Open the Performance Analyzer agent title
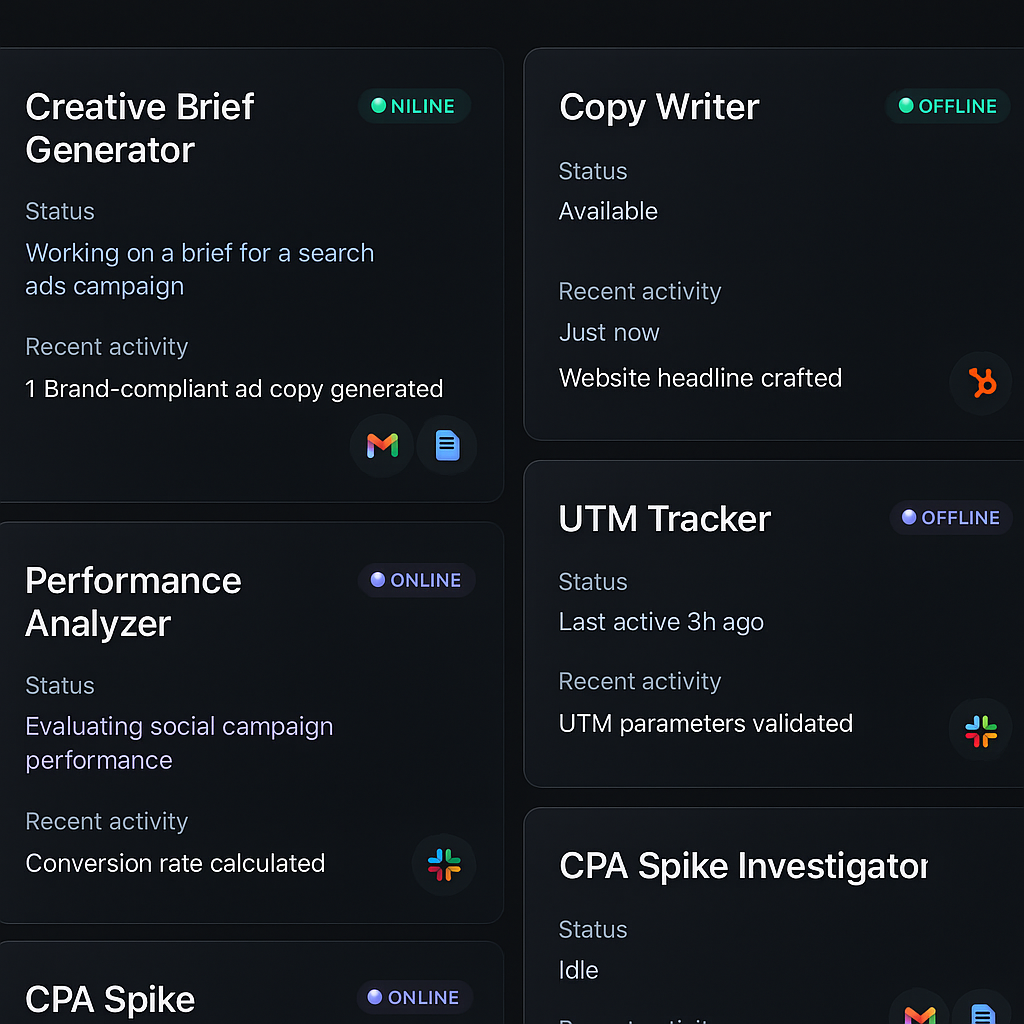 [x=133, y=602]
